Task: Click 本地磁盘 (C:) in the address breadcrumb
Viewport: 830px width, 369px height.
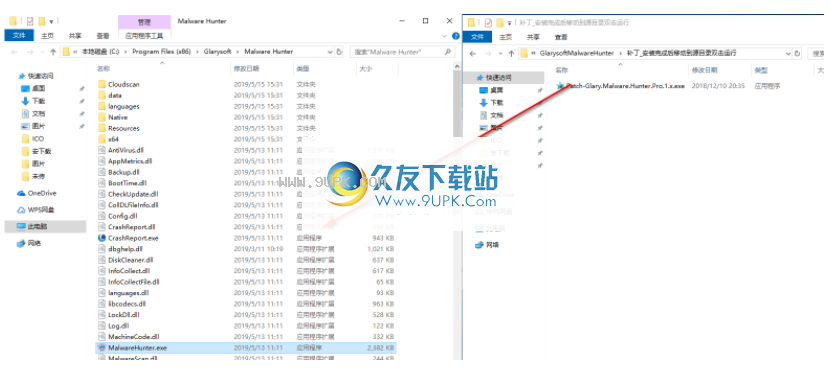Action: click(100, 52)
